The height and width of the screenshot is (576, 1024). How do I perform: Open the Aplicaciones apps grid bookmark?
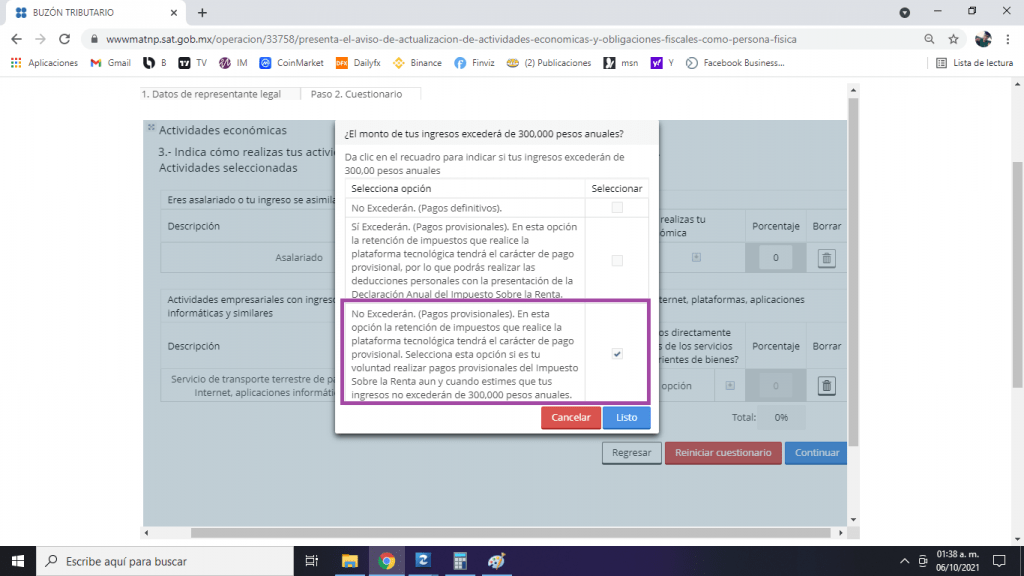44,63
